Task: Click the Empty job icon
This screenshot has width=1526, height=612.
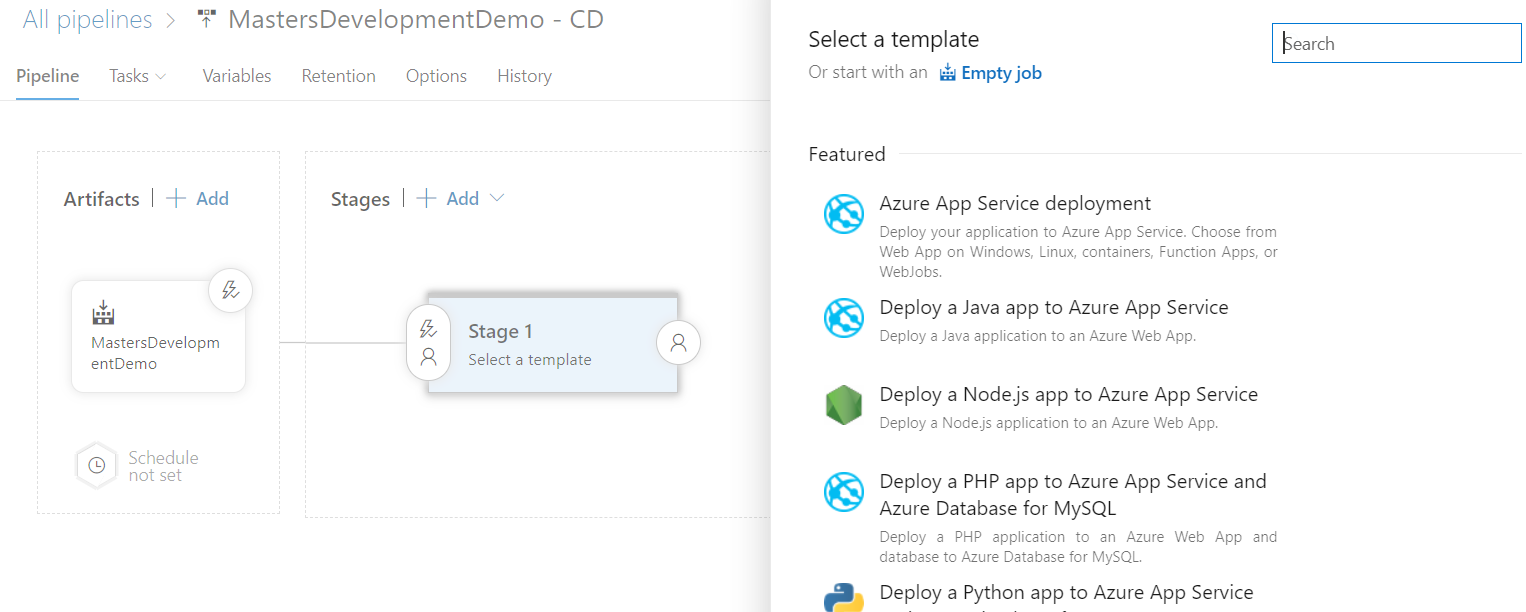Action: point(946,72)
